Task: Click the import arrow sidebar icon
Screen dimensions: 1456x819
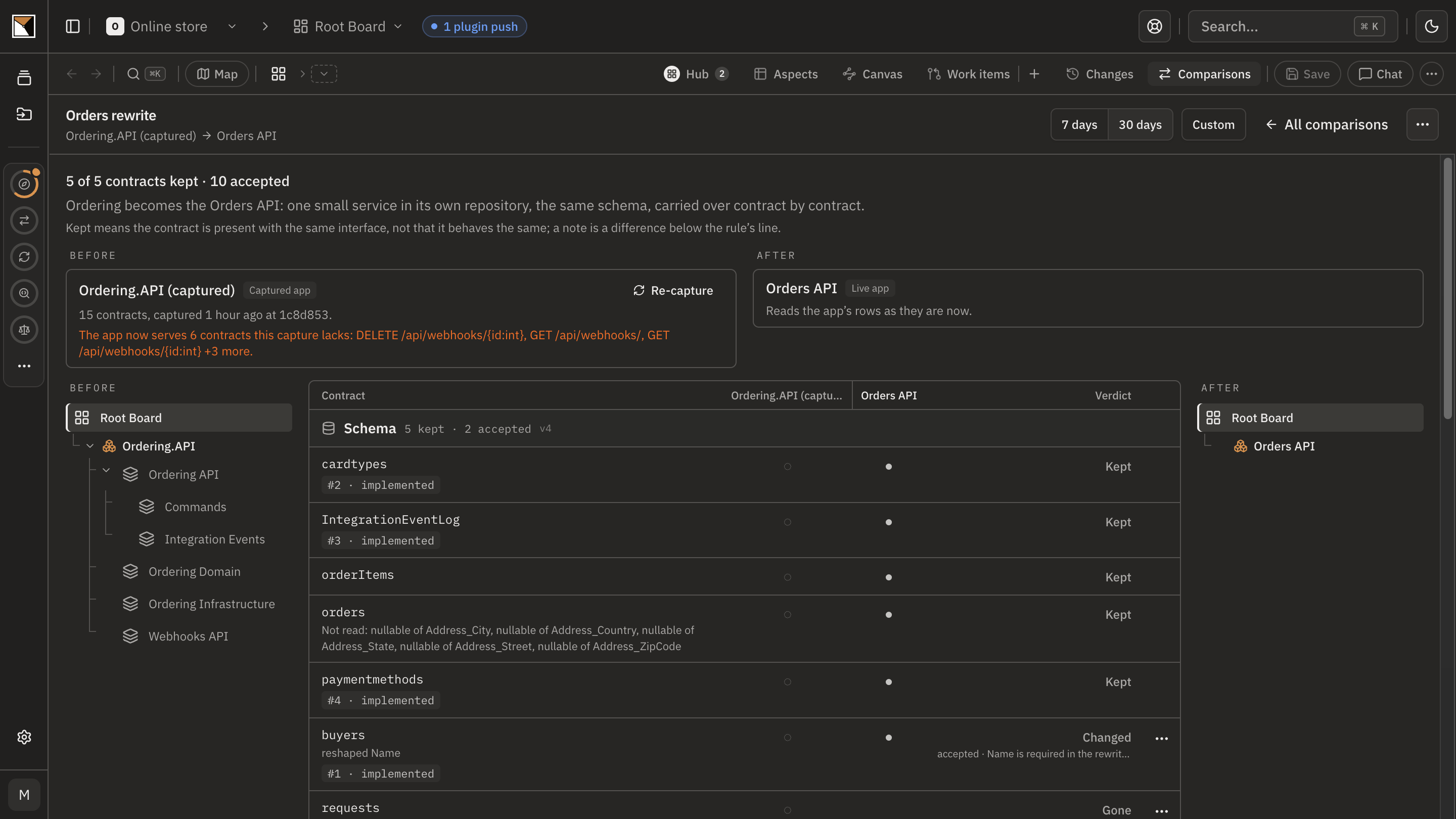Action: click(x=24, y=114)
